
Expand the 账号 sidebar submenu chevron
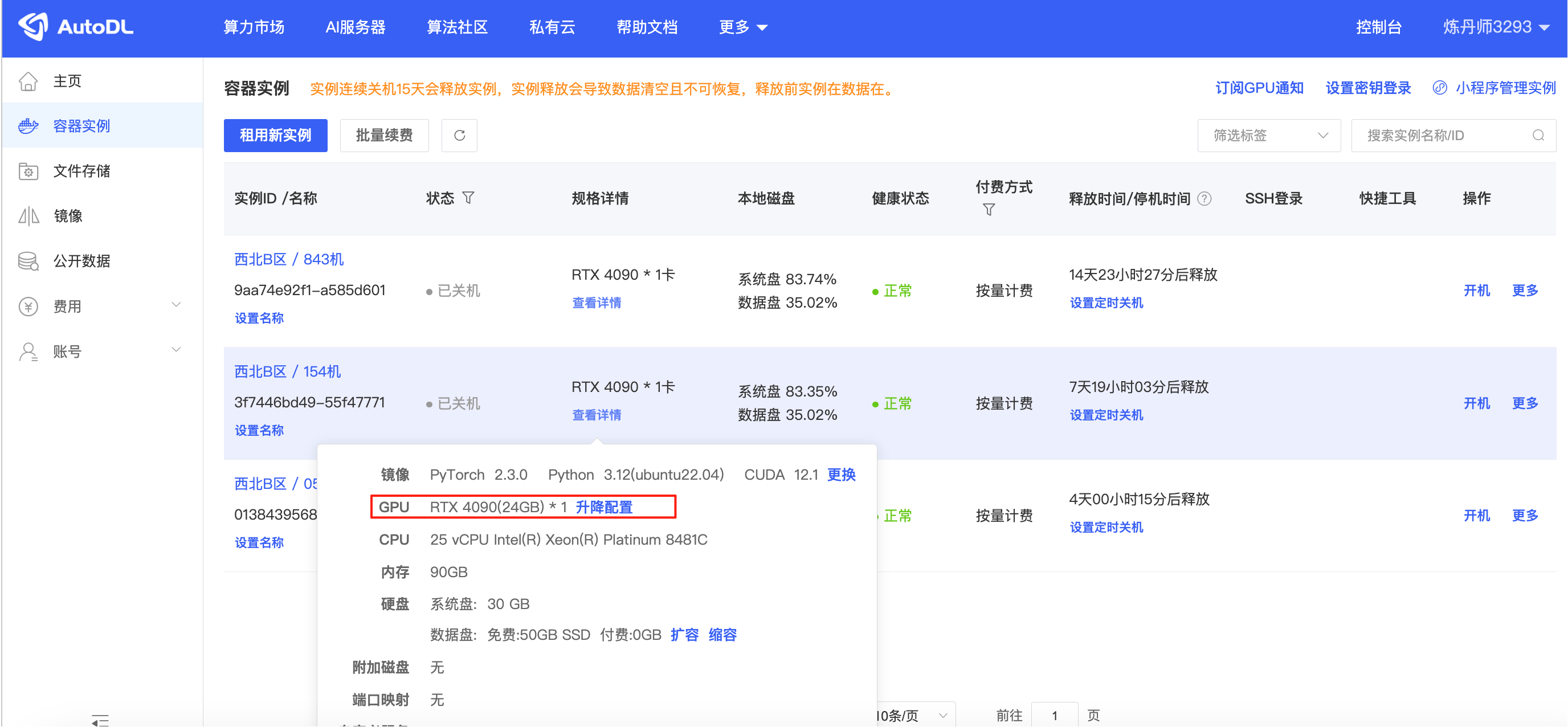pyautogui.click(x=177, y=349)
